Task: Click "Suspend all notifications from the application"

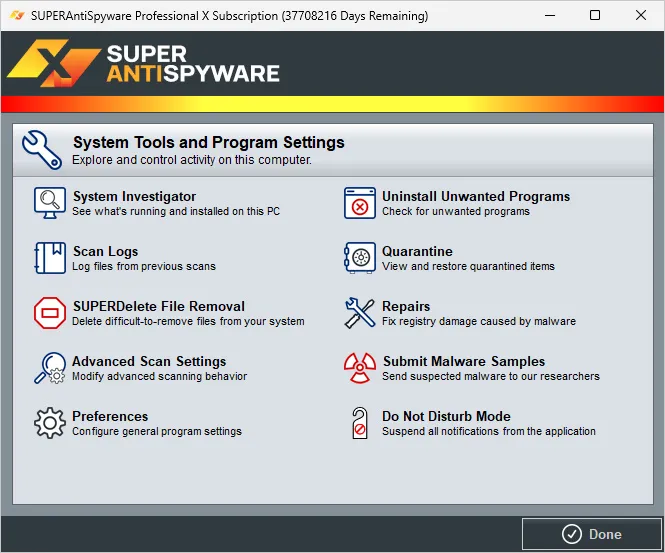Action: point(489,431)
